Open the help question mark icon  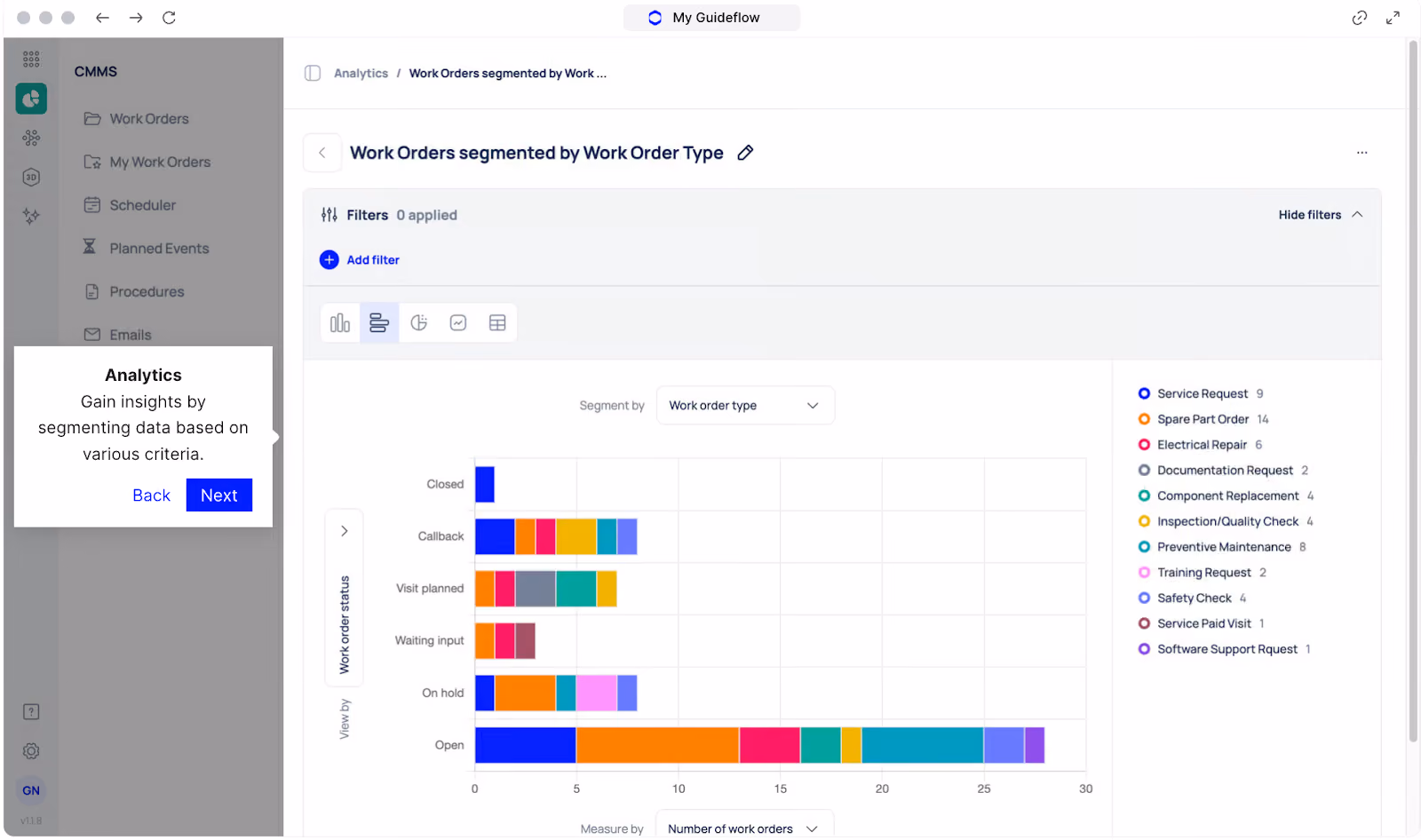click(31, 712)
